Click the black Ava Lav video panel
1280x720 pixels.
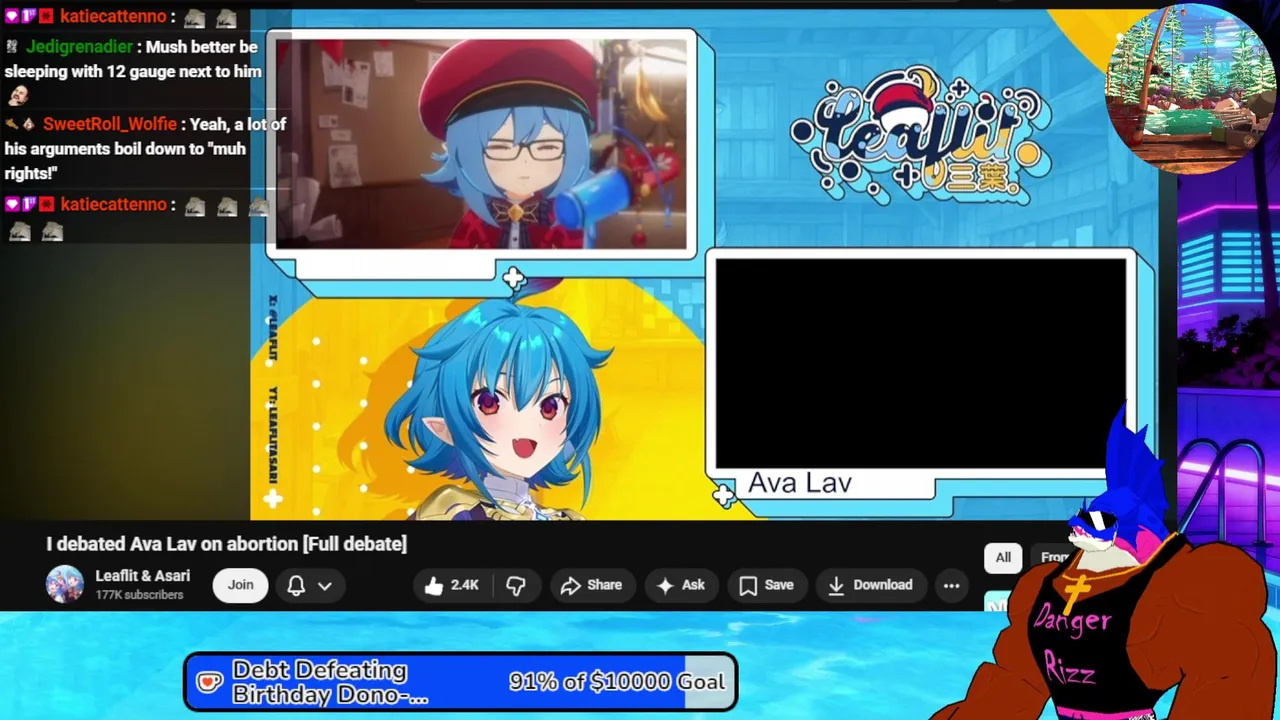pyautogui.click(x=920, y=363)
